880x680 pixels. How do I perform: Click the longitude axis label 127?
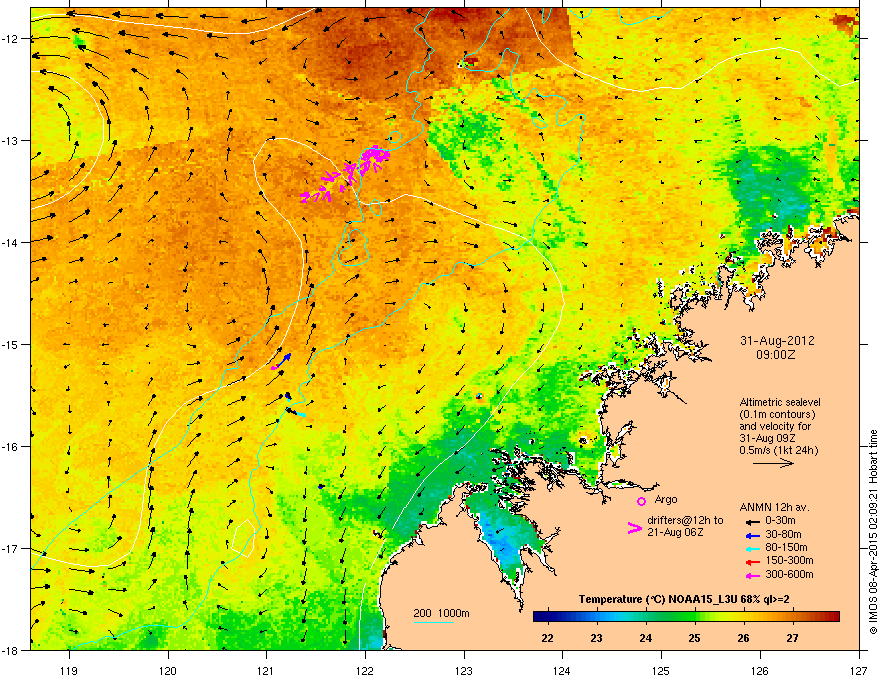(x=859, y=670)
